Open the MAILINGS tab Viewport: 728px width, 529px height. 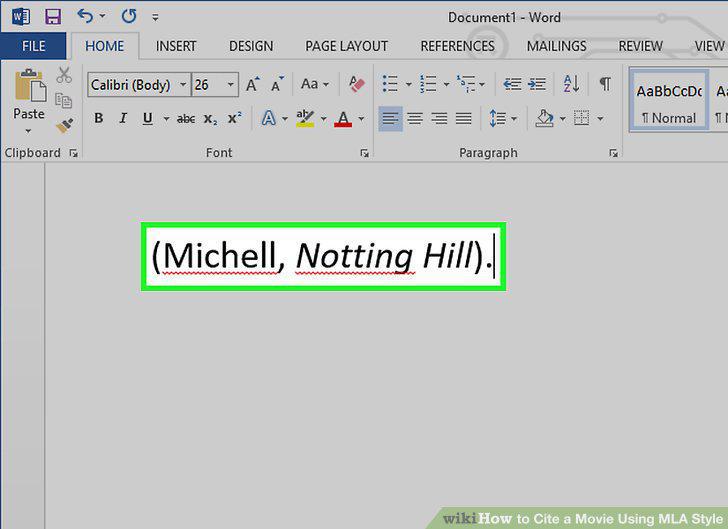(556, 46)
